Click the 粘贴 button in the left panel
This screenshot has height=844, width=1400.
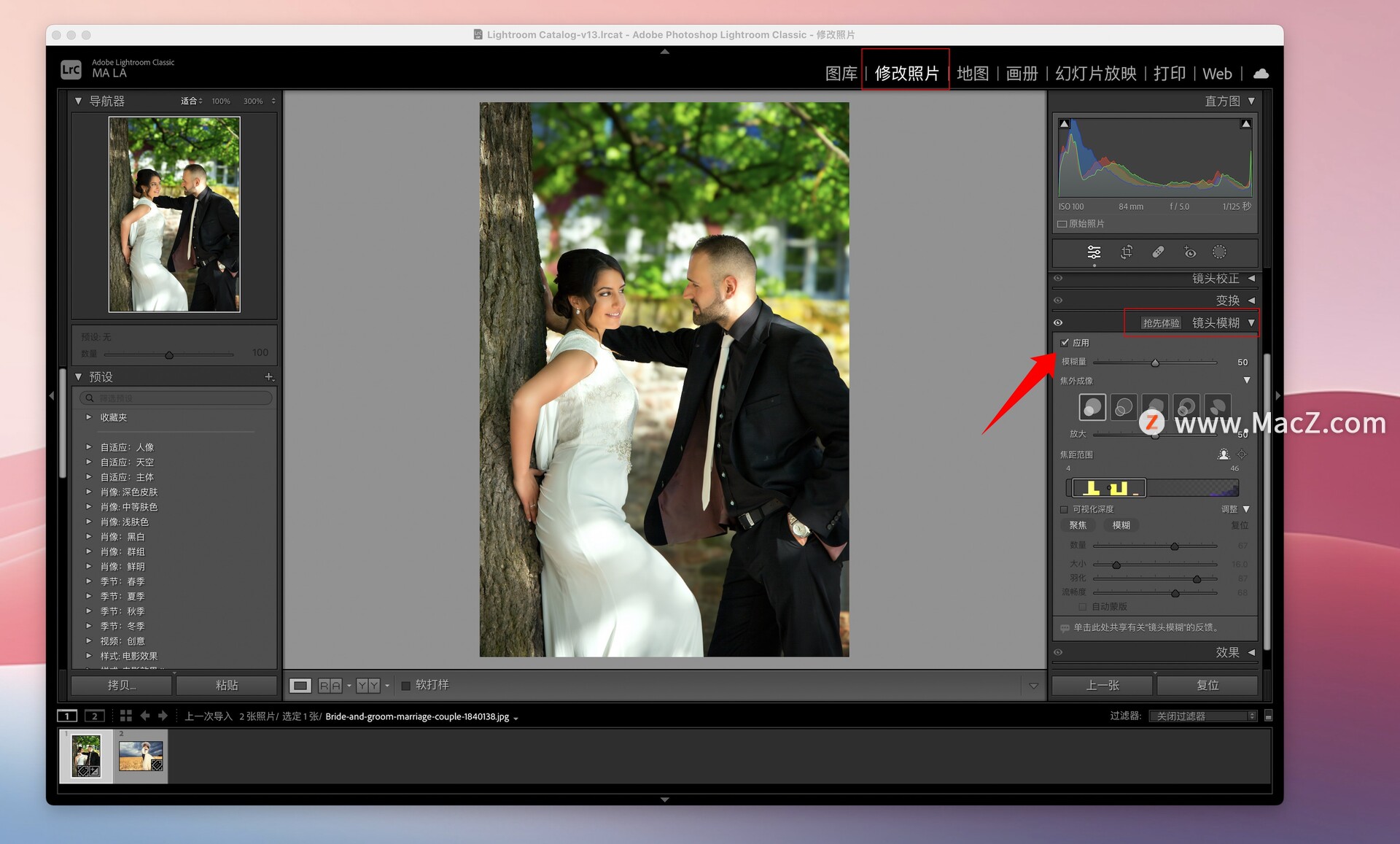tap(226, 685)
